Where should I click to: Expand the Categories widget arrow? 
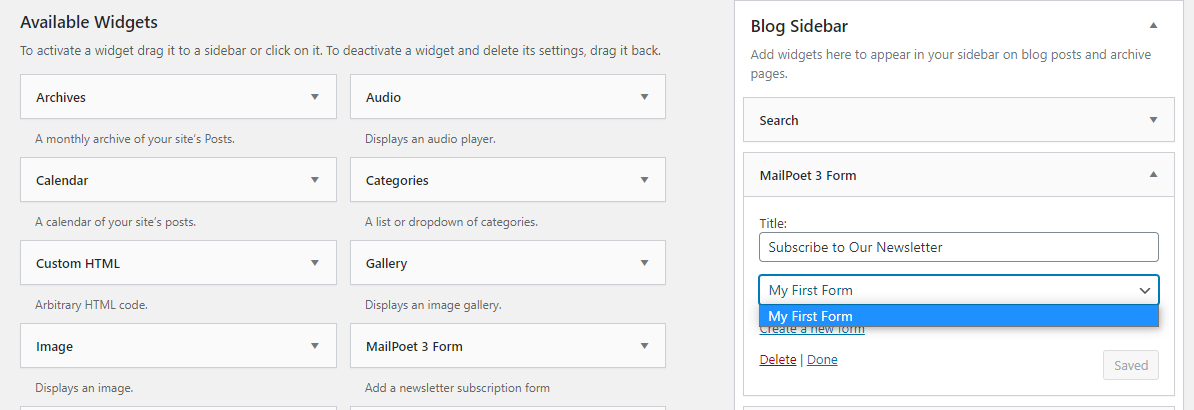pos(644,180)
